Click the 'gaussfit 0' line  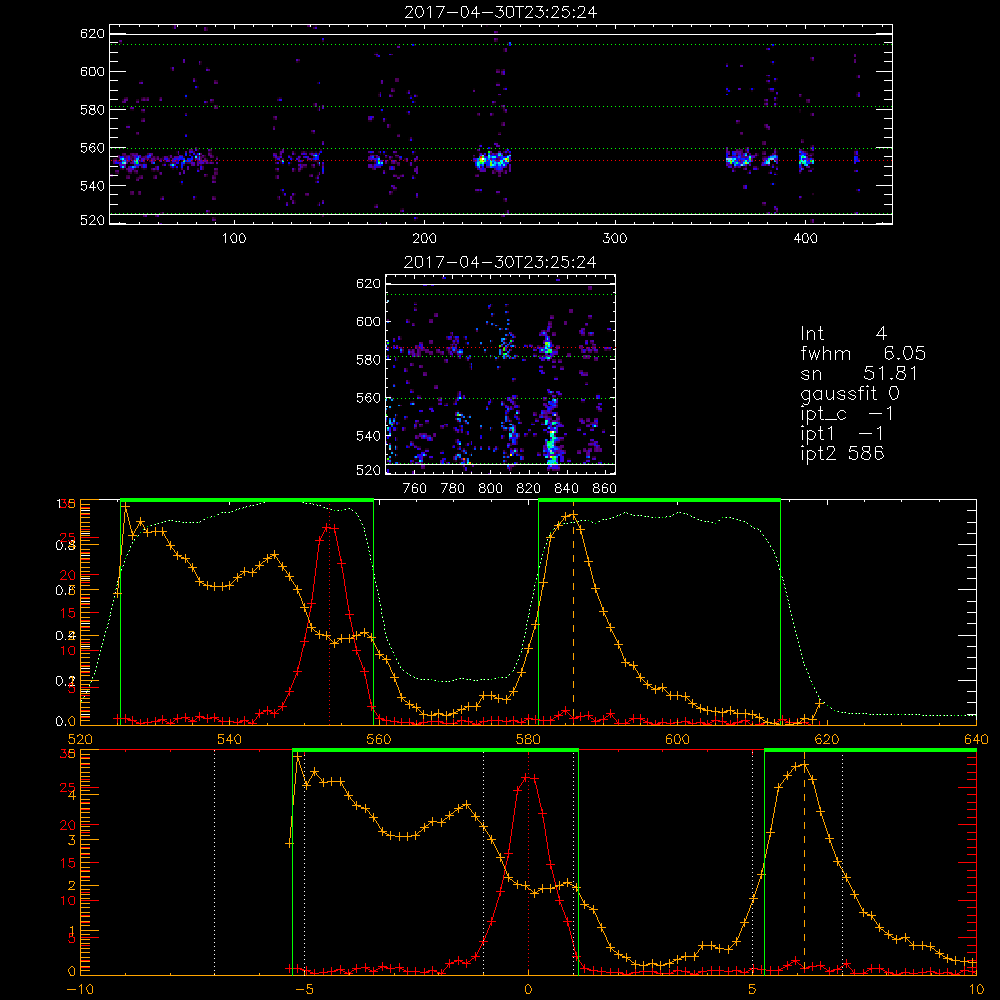849,393
